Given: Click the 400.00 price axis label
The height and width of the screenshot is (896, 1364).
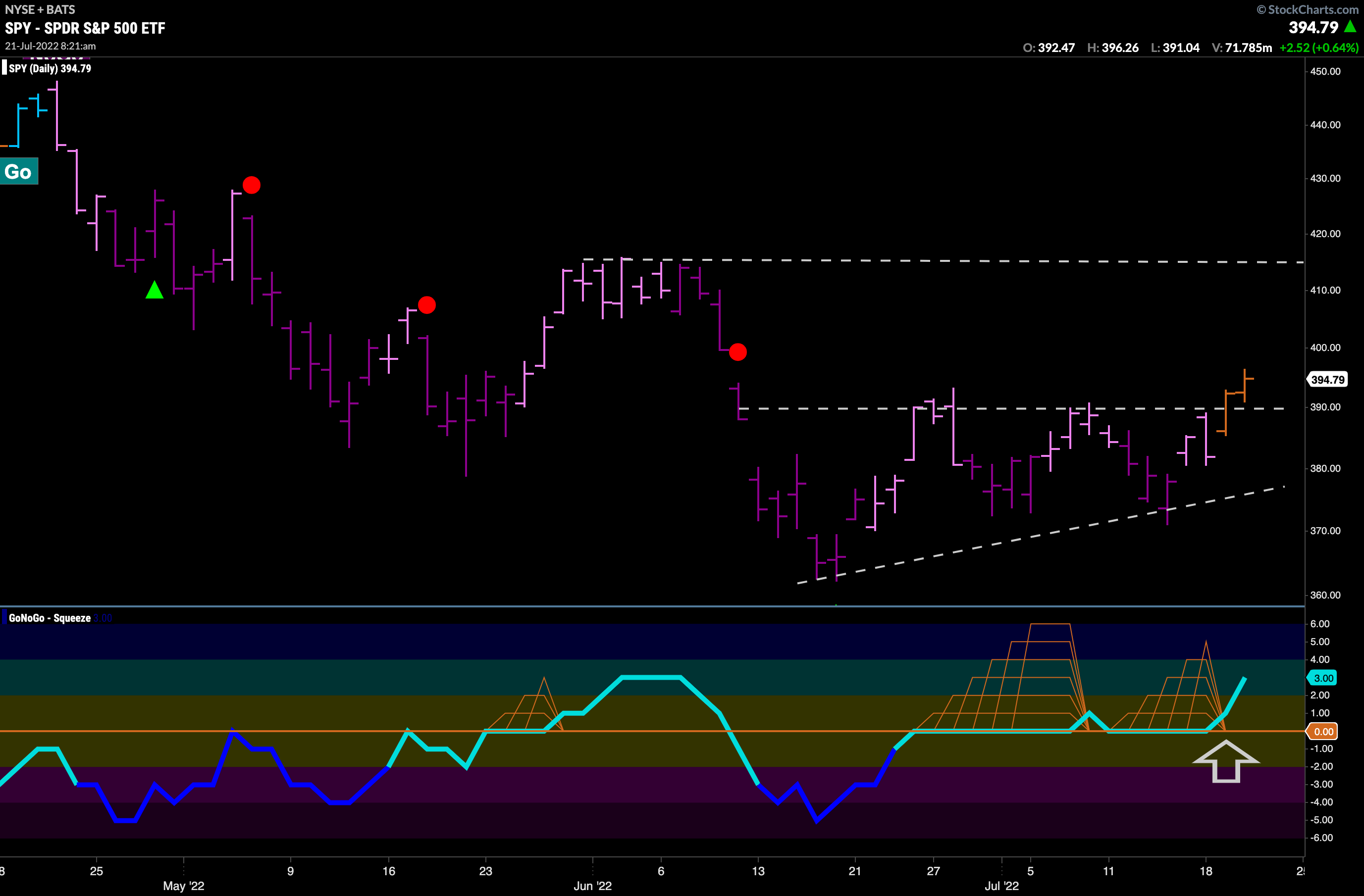Looking at the screenshot, I should point(1325,348).
